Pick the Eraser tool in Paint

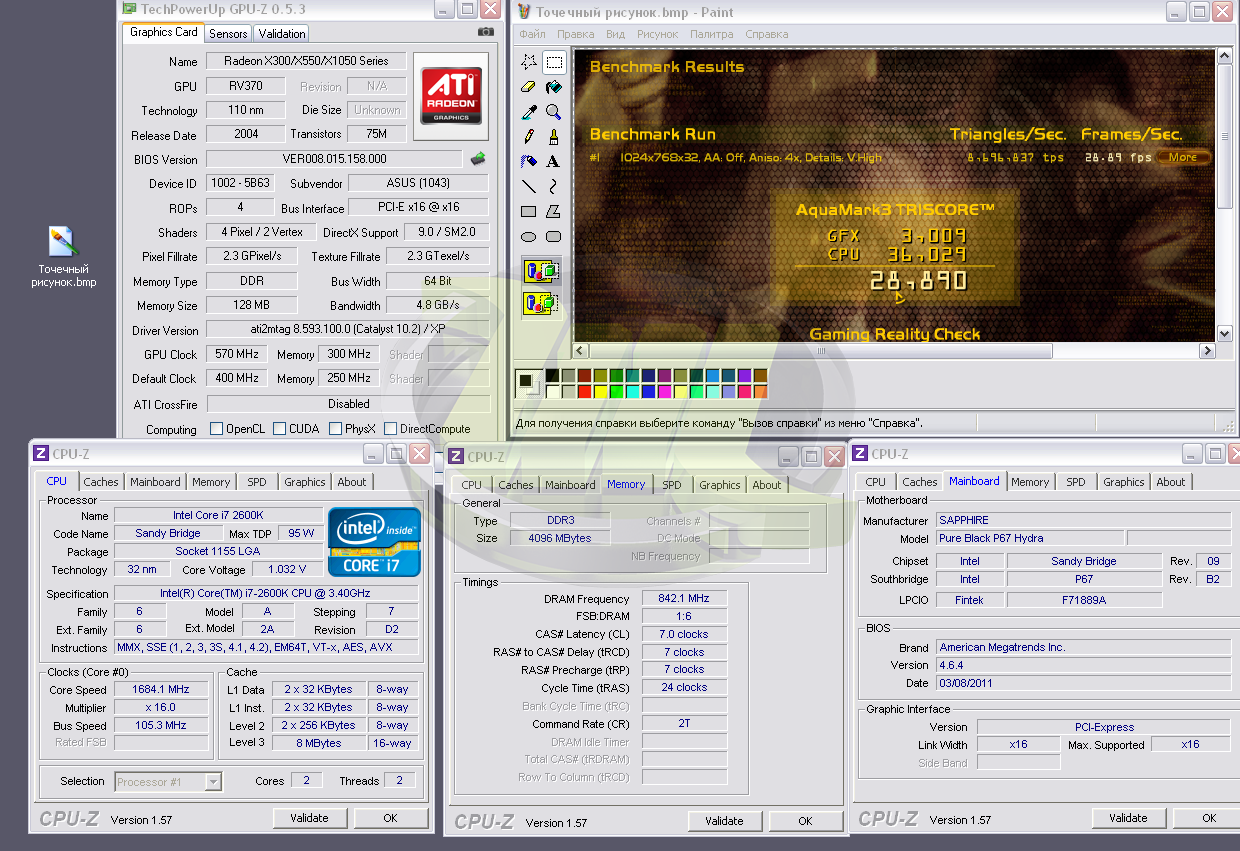pyautogui.click(x=528, y=87)
